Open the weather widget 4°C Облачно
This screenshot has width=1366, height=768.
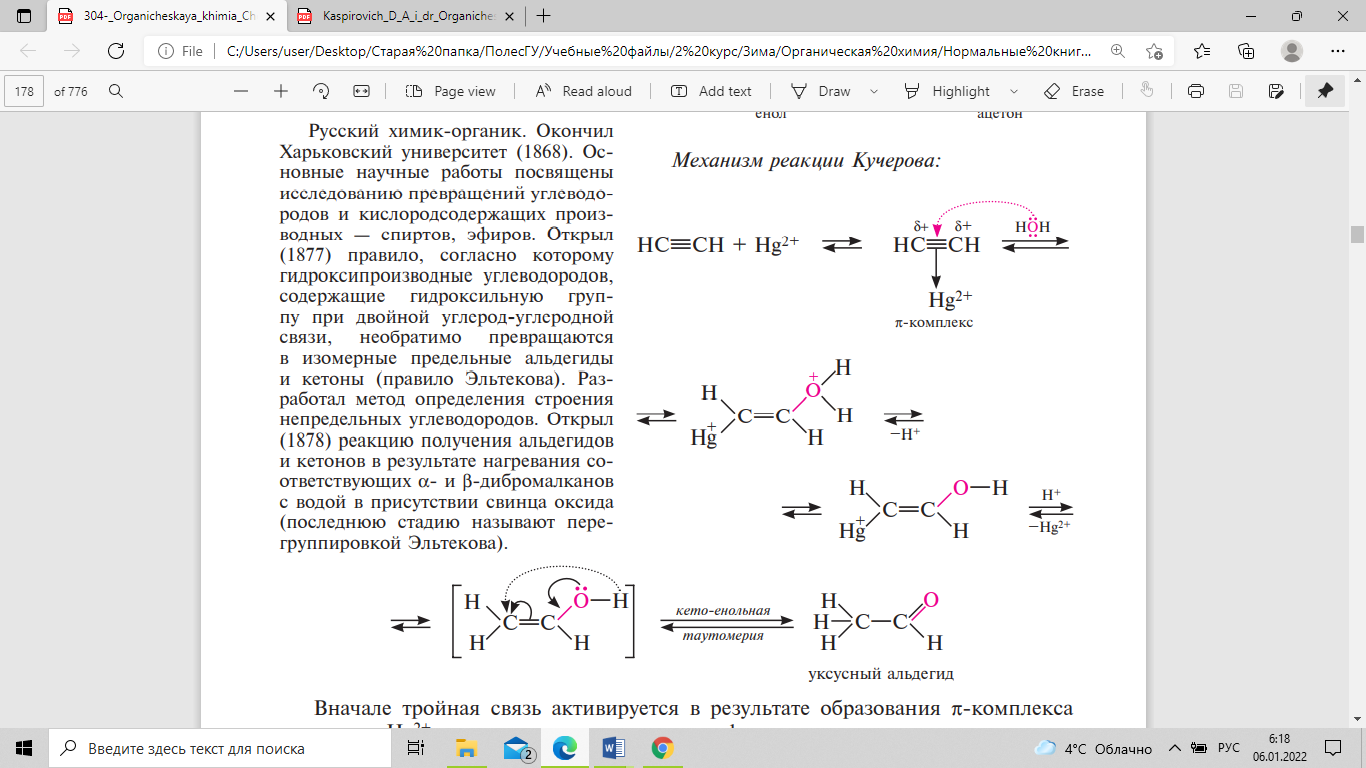coord(1093,748)
